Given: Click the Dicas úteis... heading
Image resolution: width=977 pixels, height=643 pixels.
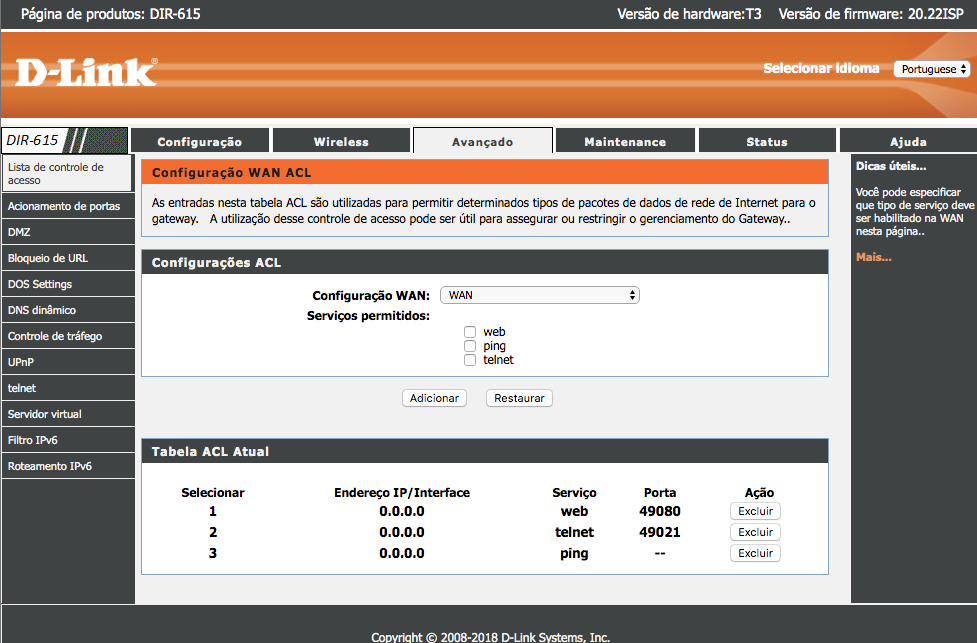Looking at the screenshot, I should click(891, 166).
